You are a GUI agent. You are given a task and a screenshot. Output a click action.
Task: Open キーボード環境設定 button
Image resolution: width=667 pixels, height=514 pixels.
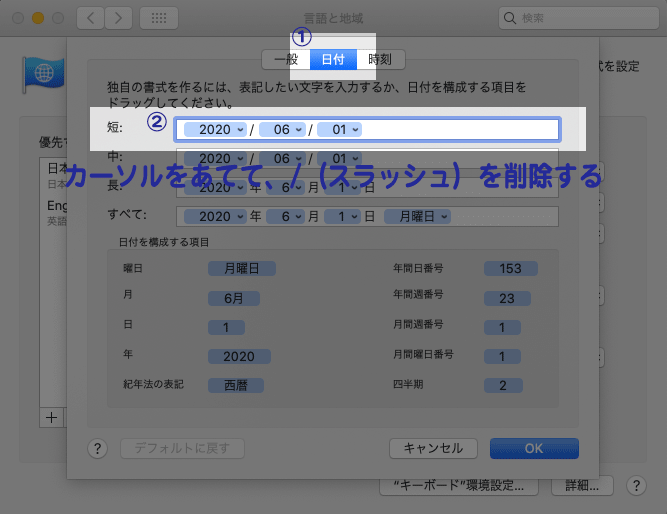[459, 486]
